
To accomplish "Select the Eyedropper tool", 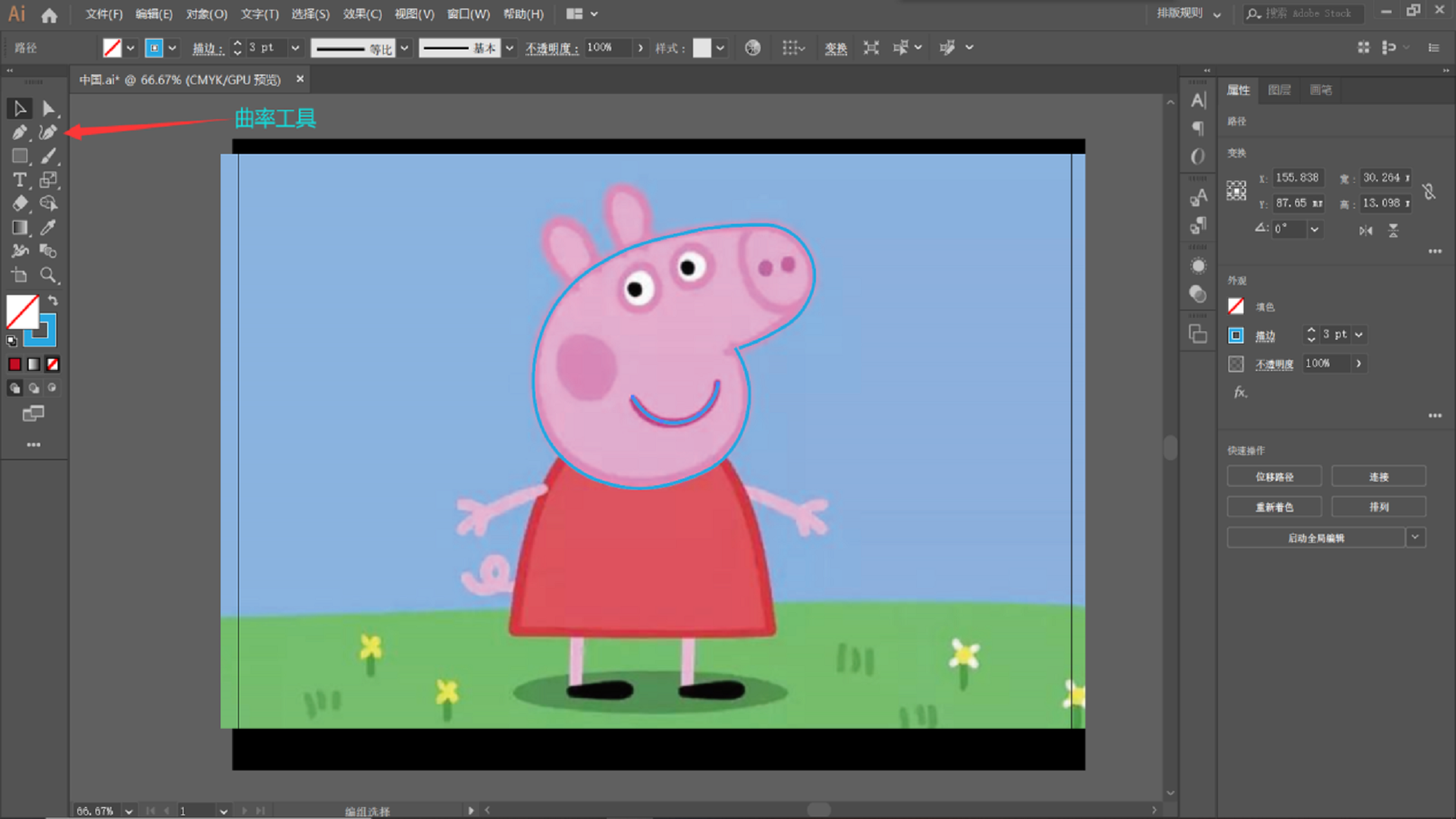I will [x=48, y=227].
